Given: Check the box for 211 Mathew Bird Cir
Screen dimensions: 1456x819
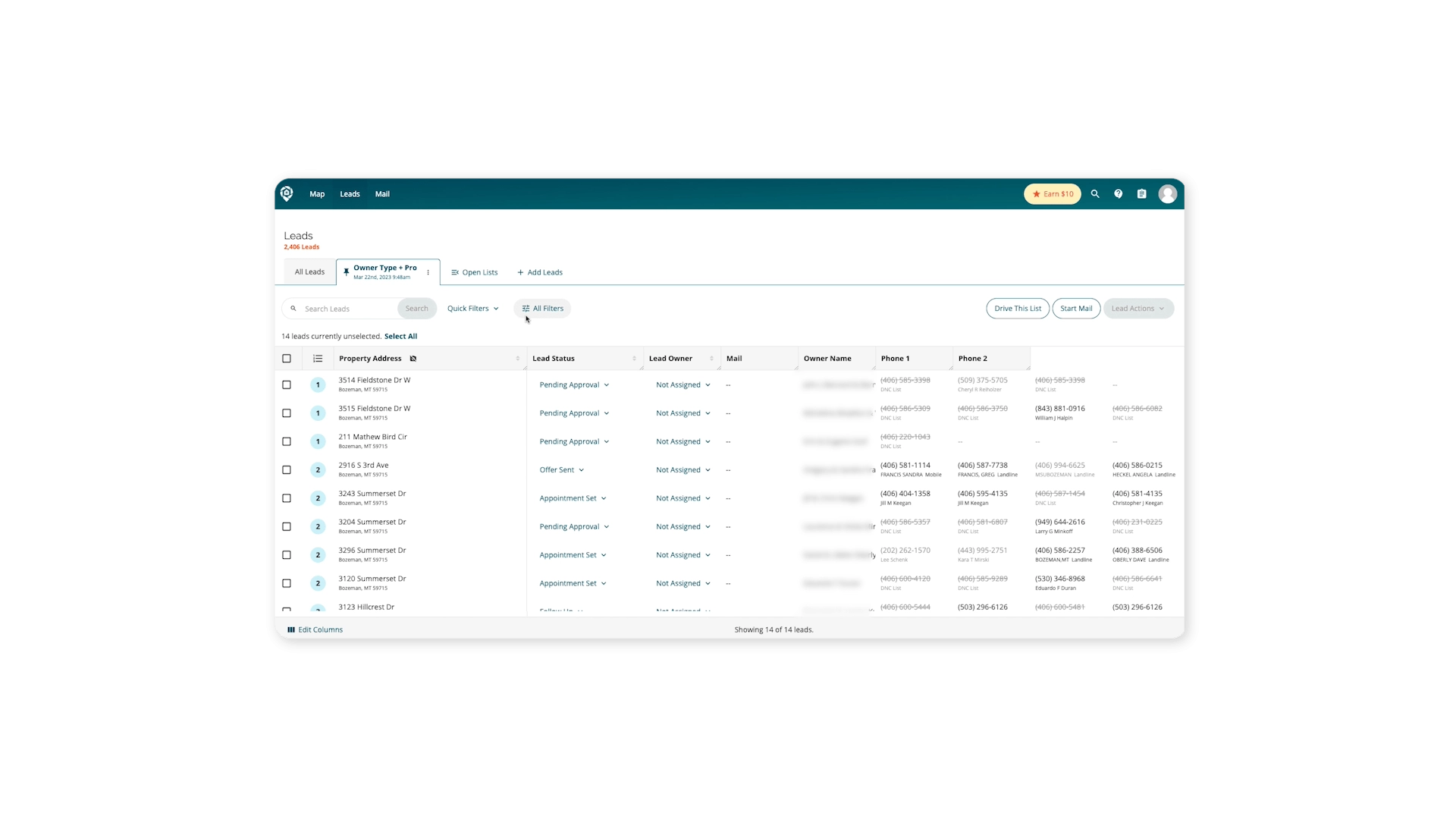Looking at the screenshot, I should 287,441.
